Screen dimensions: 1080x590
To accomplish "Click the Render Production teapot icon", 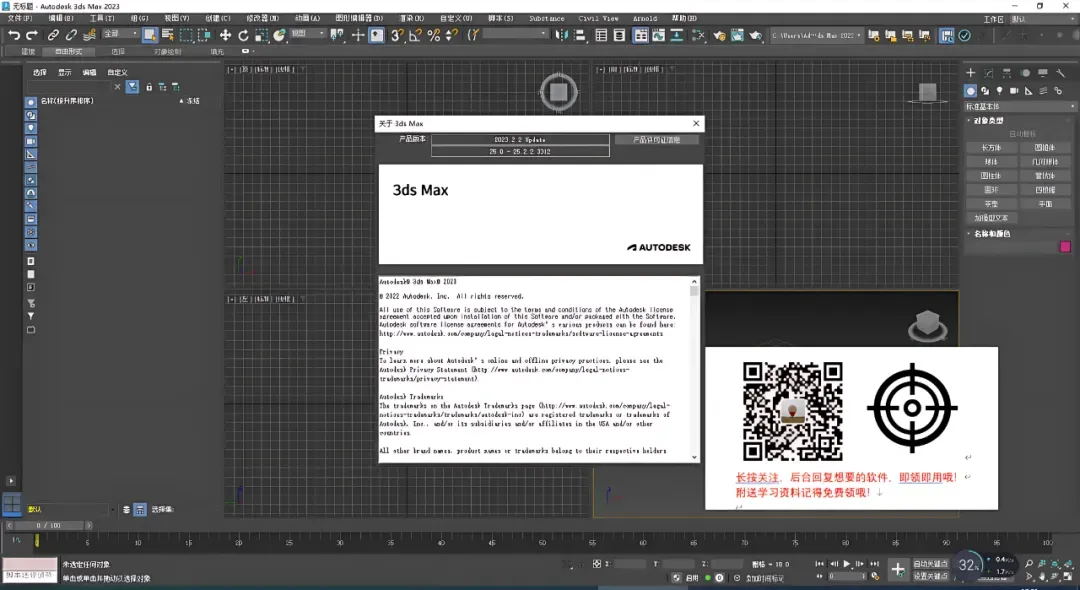I will [756, 35].
